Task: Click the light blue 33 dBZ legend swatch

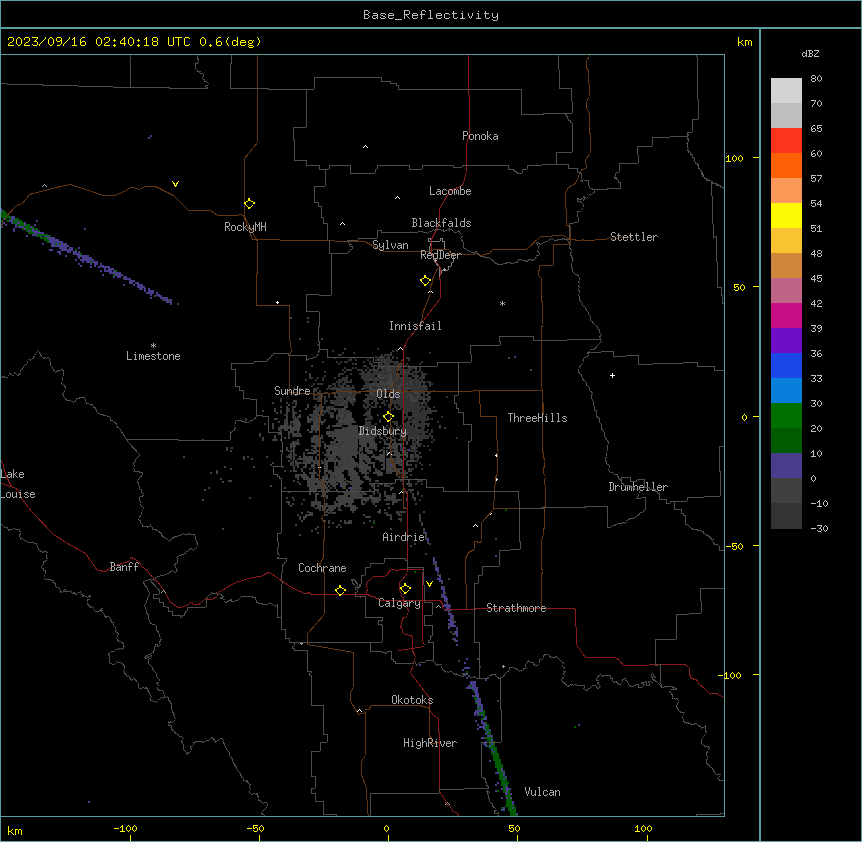Action: click(x=786, y=391)
